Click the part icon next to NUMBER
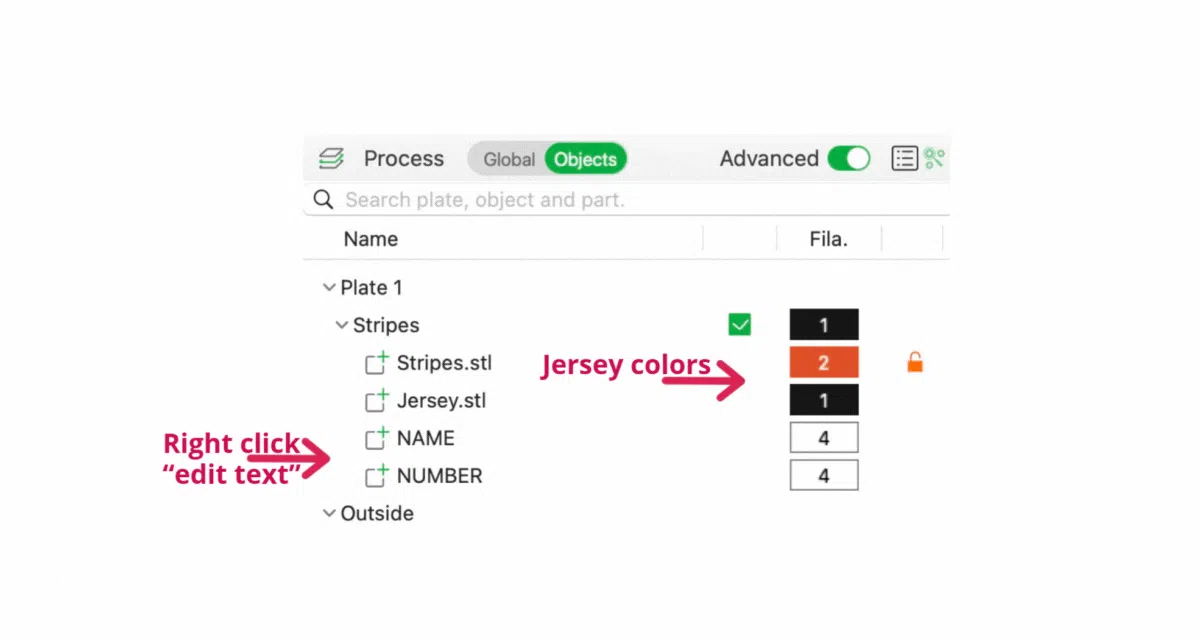The image size is (1200, 640). [377, 476]
